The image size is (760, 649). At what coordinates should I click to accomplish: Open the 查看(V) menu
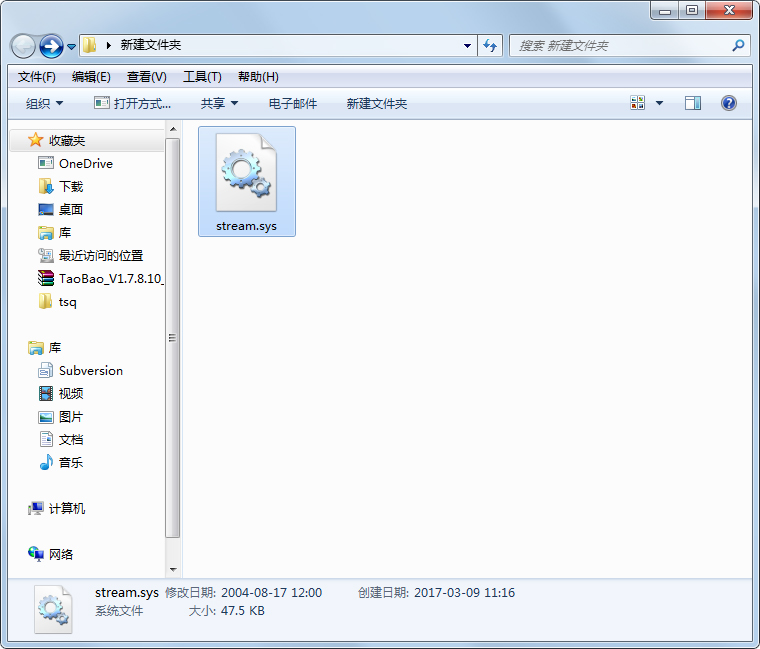(146, 77)
